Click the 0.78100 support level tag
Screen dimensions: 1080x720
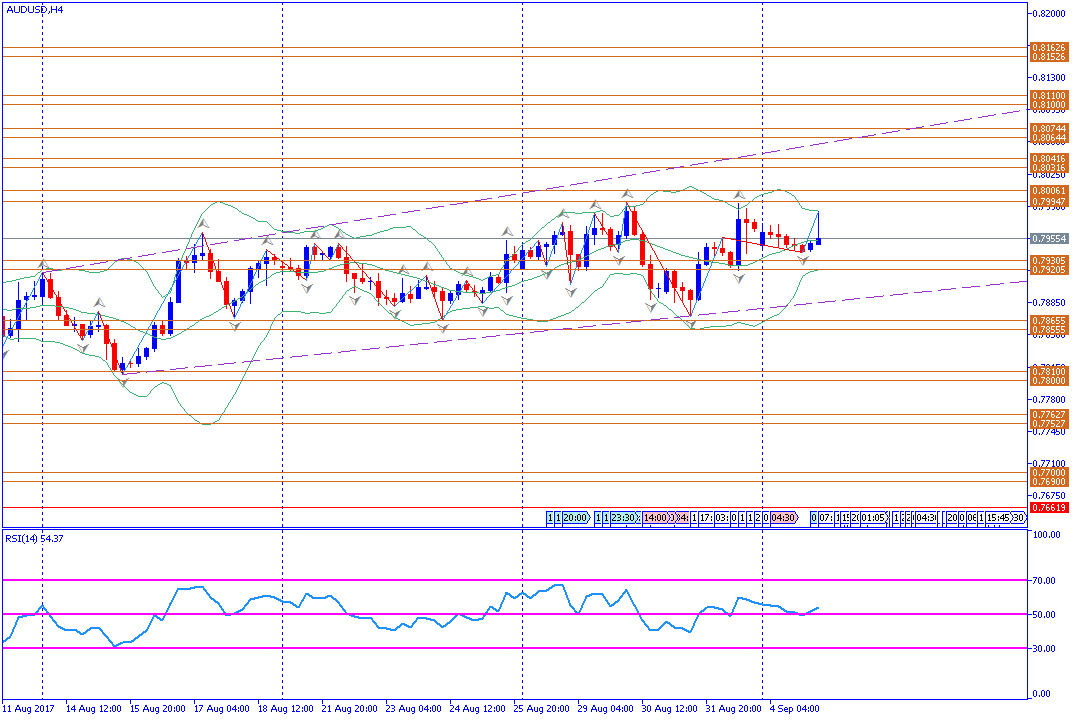tap(1048, 371)
